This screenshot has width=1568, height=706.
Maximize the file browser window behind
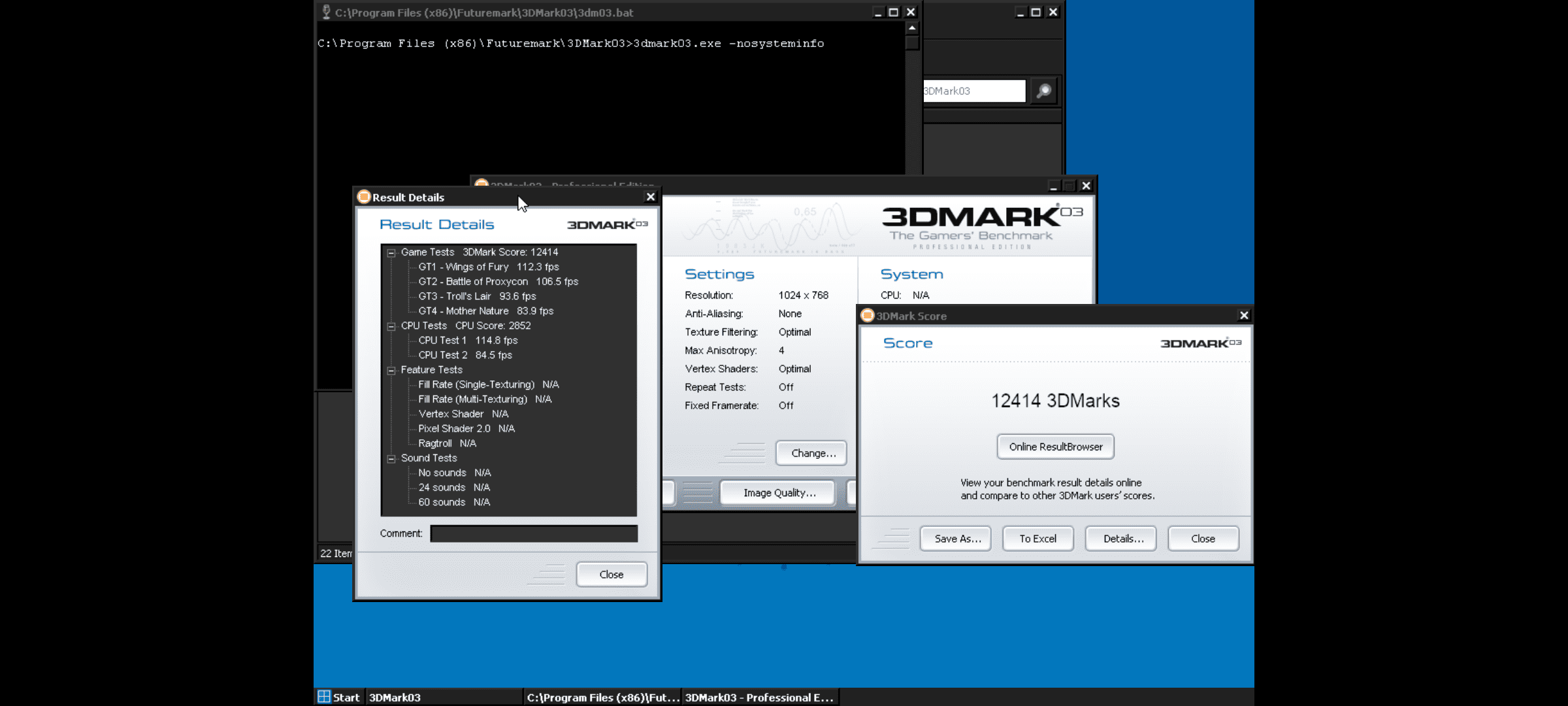pos(1036,12)
